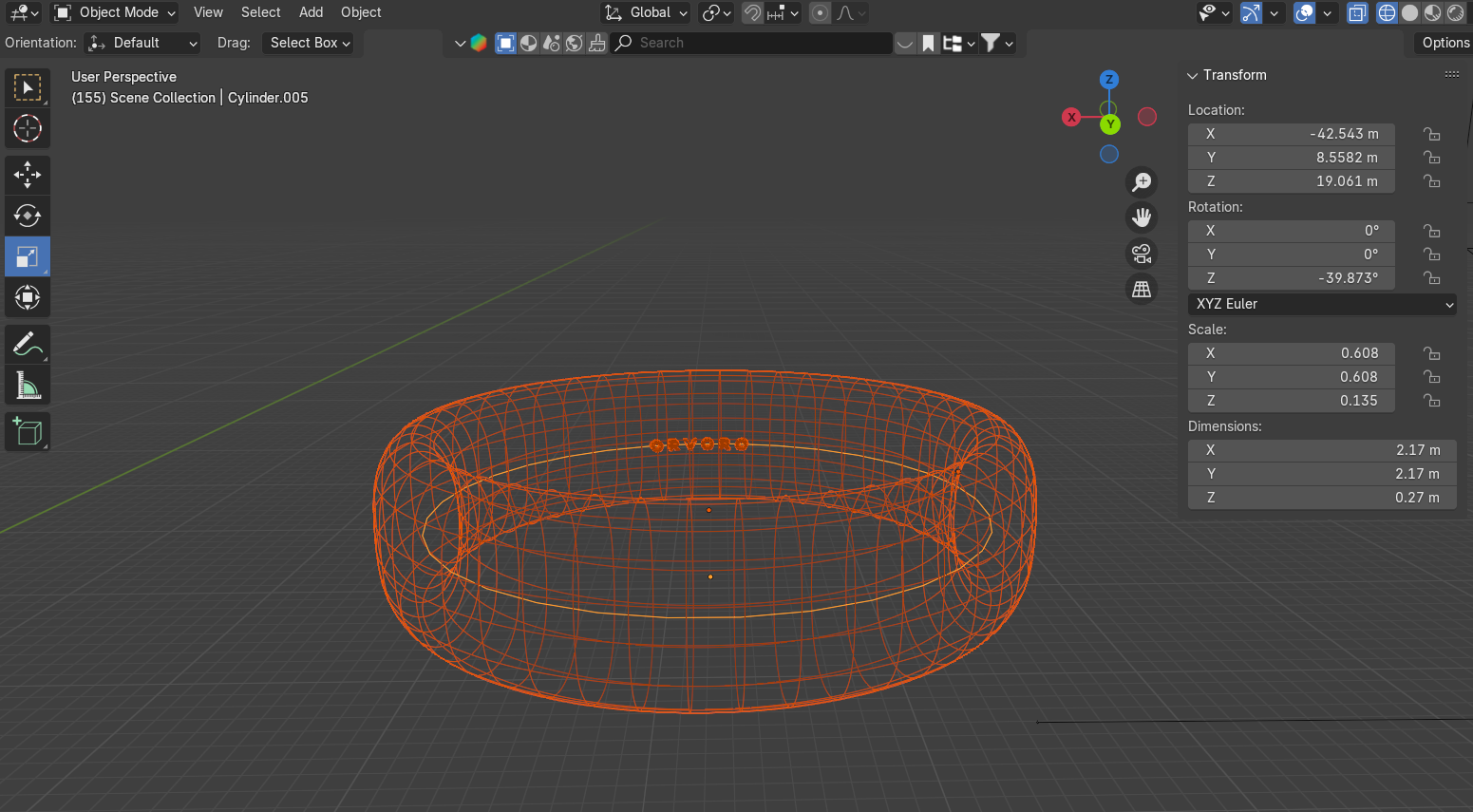This screenshot has height=812, width=1473.
Task: Open the editor type selector dropdown
Action: click(24, 12)
